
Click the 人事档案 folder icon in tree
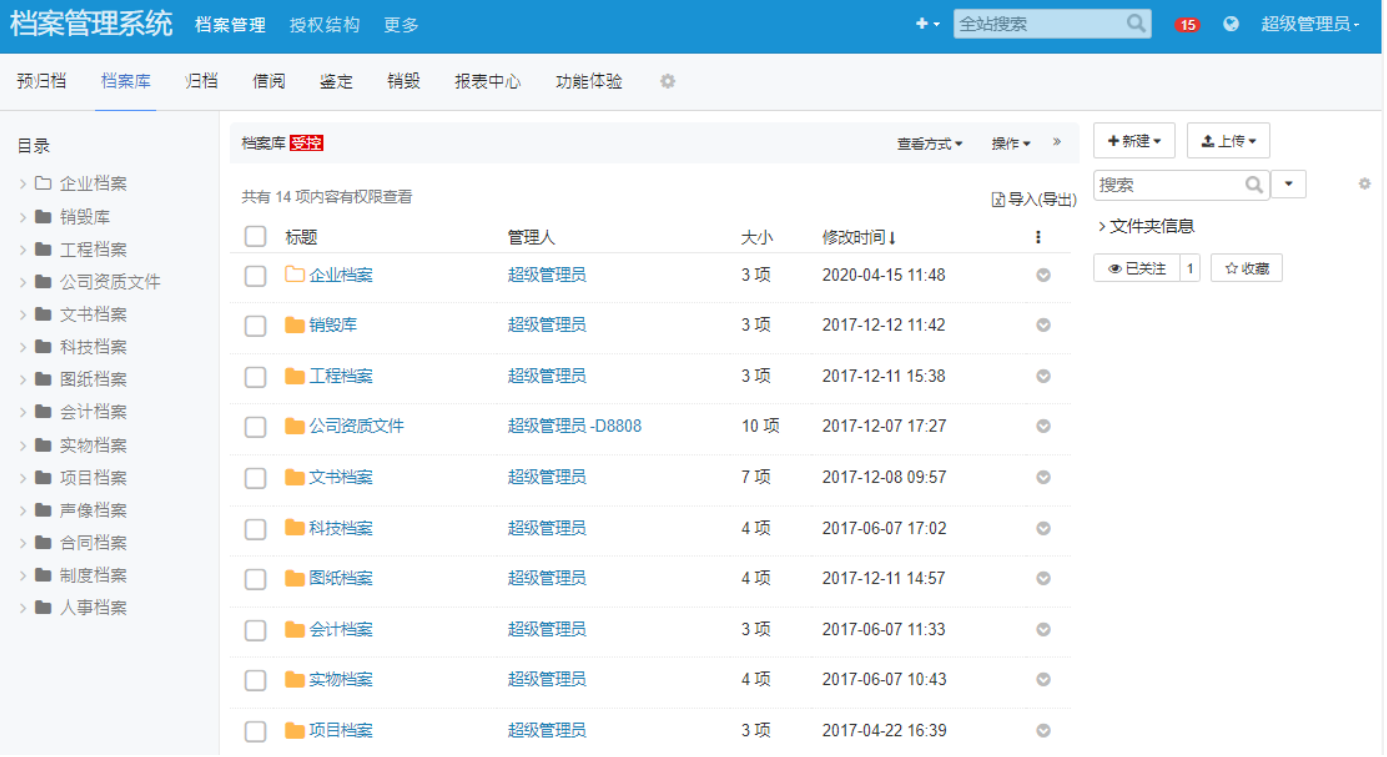(x=43, y=607)
